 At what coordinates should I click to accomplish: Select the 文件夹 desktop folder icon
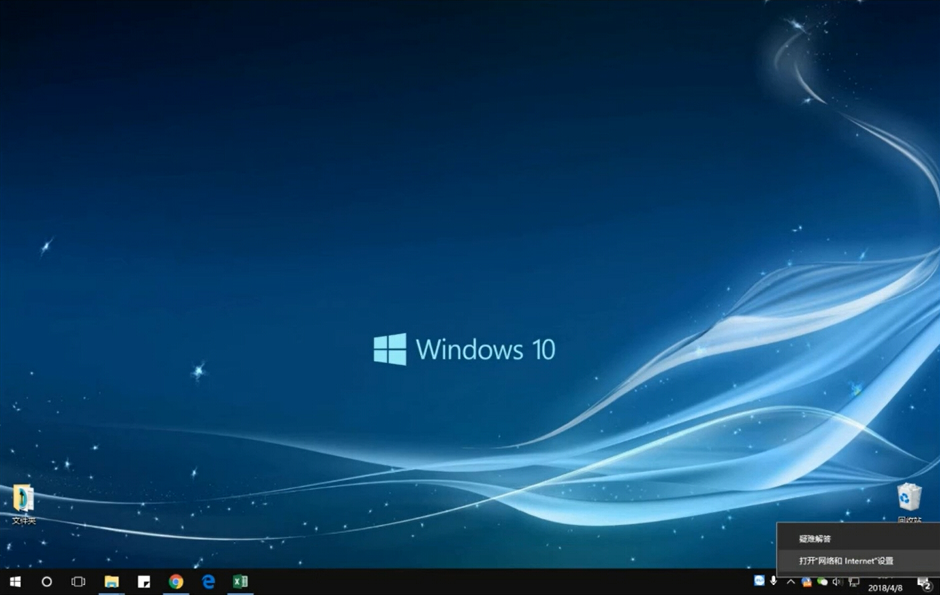point(23,505)
